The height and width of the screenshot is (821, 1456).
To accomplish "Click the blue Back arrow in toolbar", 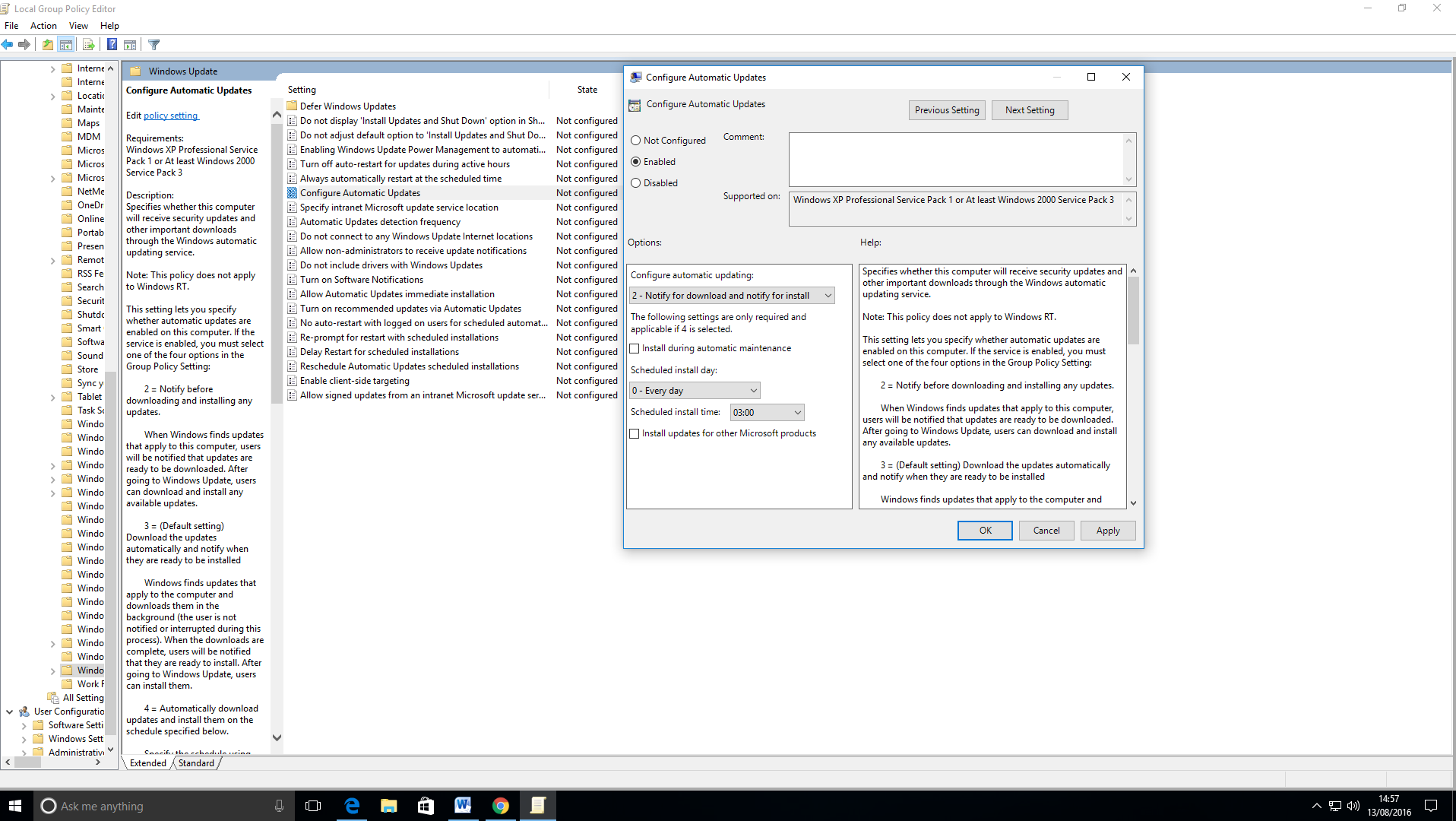I will point(8,45).
